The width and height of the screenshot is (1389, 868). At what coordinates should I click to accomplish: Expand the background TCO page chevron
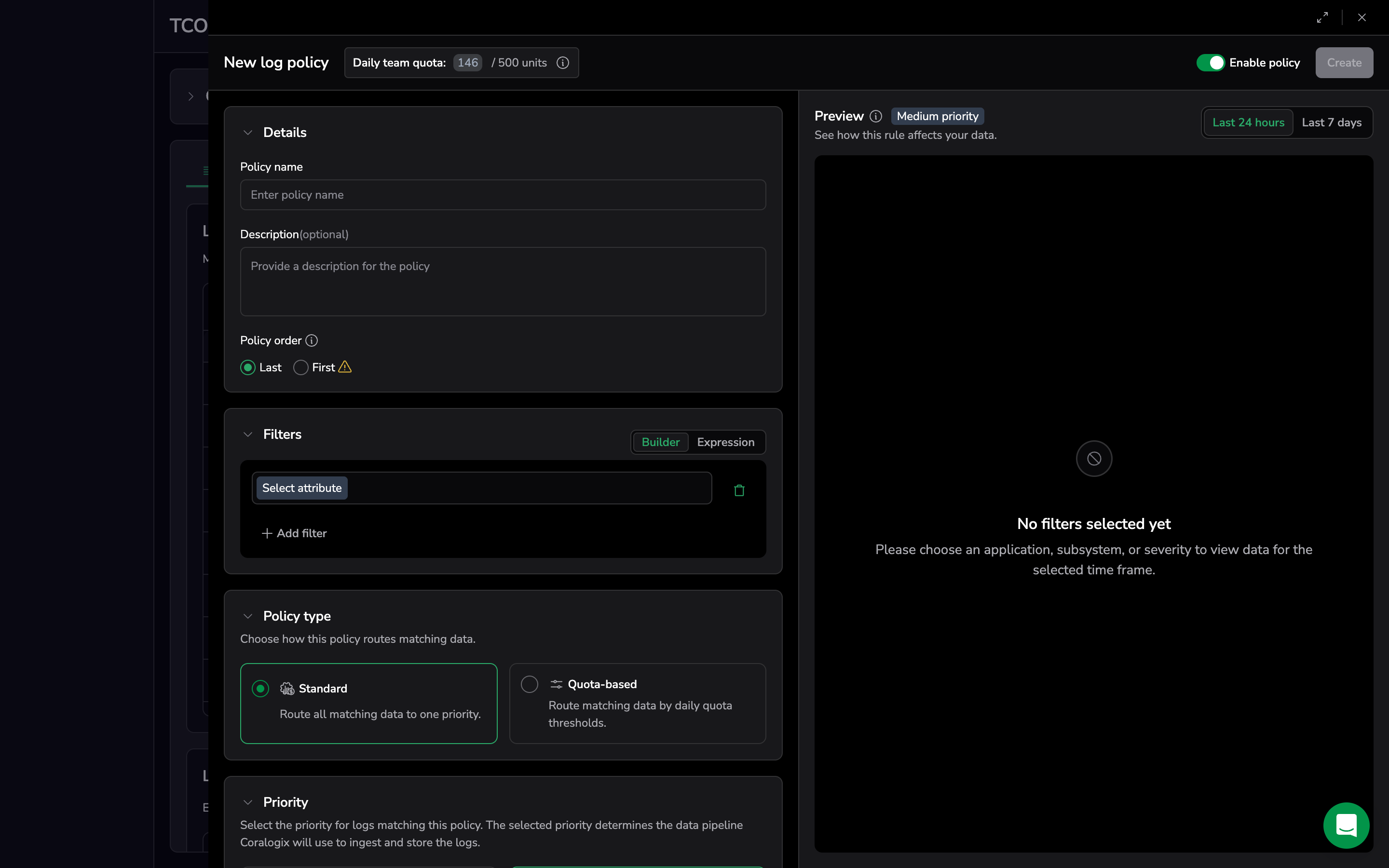pos(191,96)
